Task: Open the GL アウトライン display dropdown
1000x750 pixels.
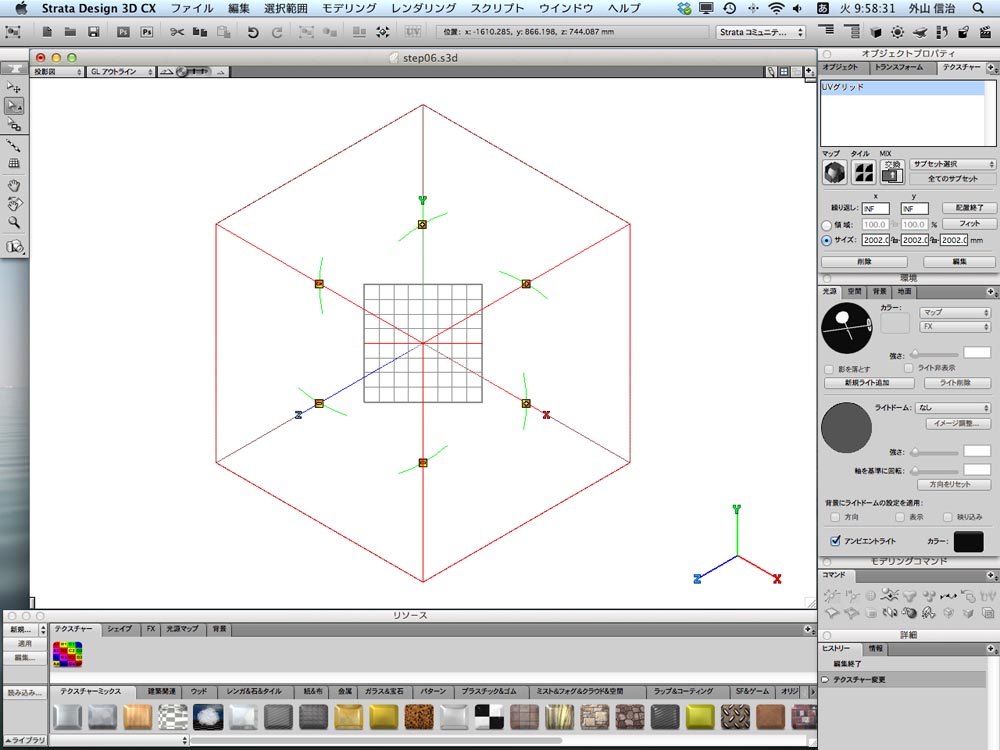Action: [121, 72]
